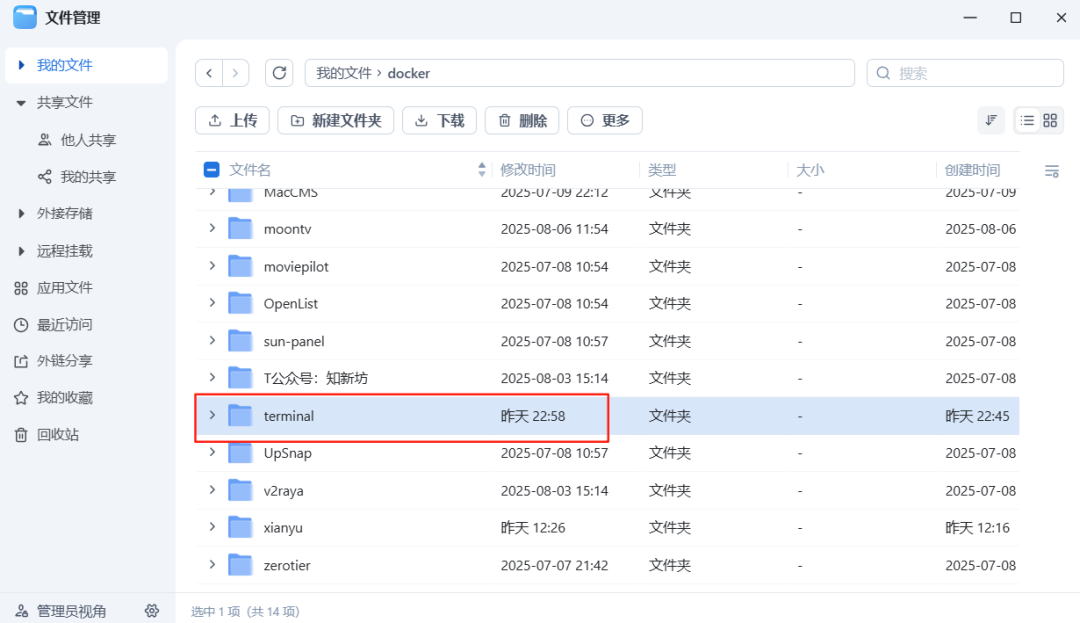Click the 上传 upload button
Image resolution: width=1080 pixels, height=623 pixels.
click(x=232, y=120)
